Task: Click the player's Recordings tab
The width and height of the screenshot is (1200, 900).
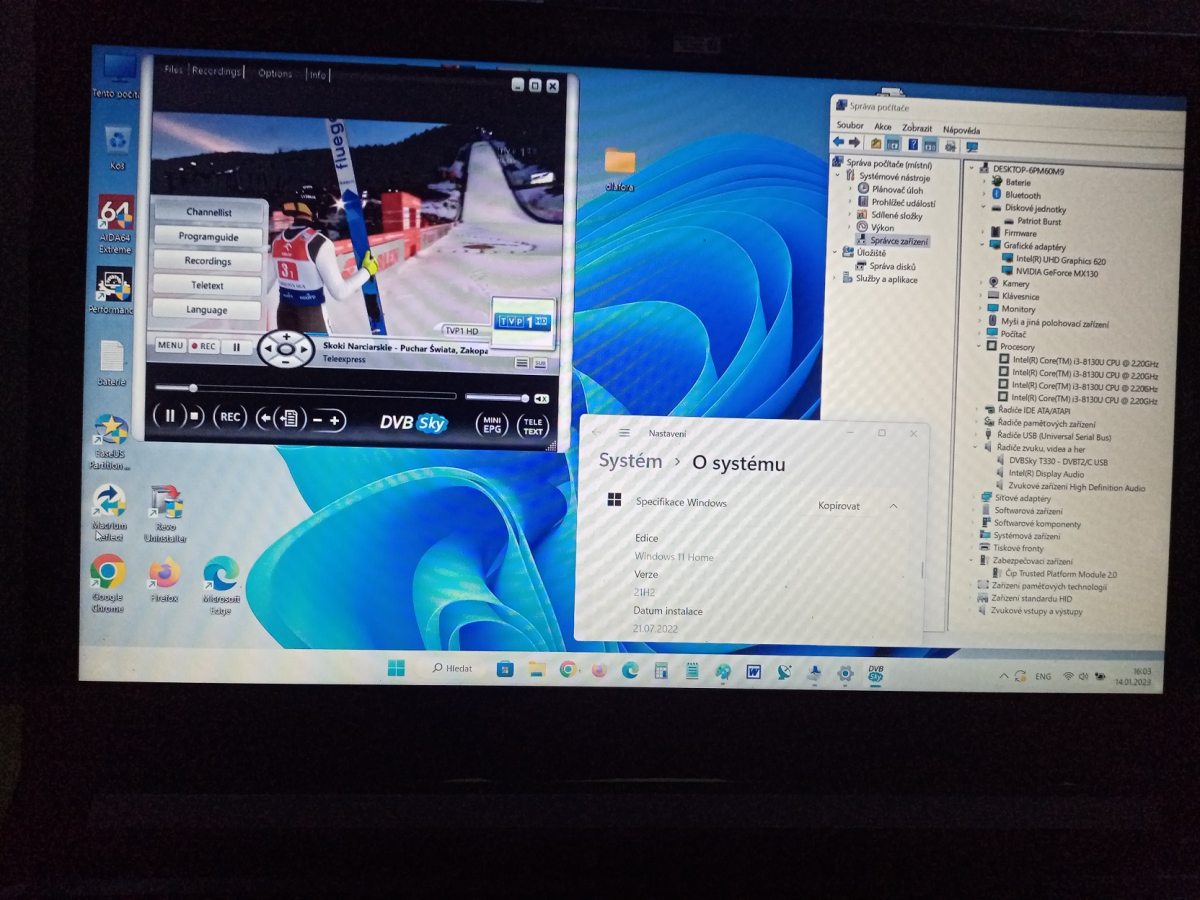Action: tap(217, 72)
